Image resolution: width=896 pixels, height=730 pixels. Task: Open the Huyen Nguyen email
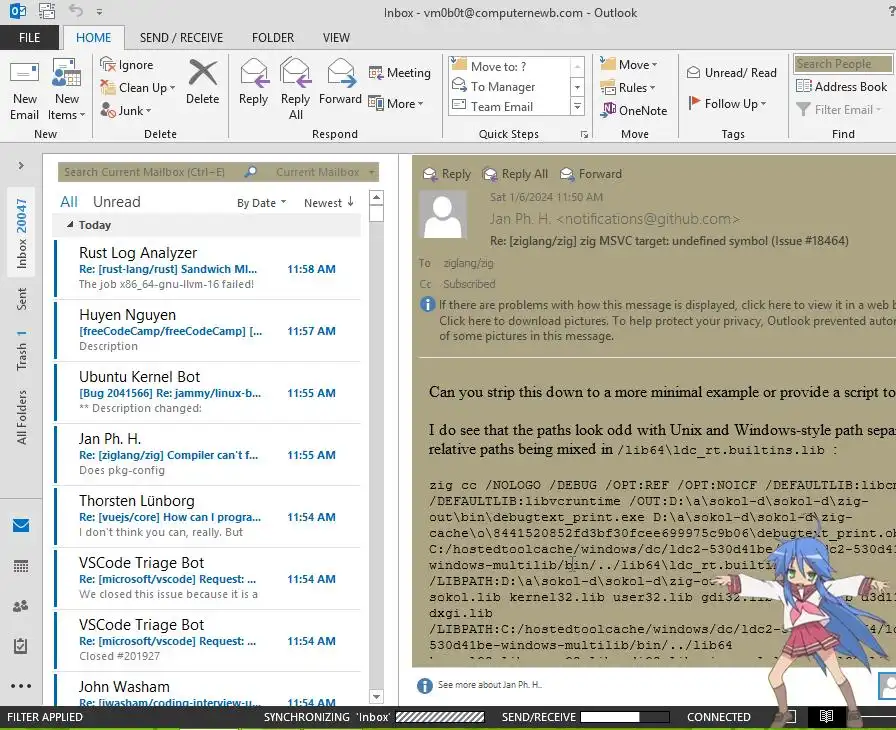pos(208,330)
